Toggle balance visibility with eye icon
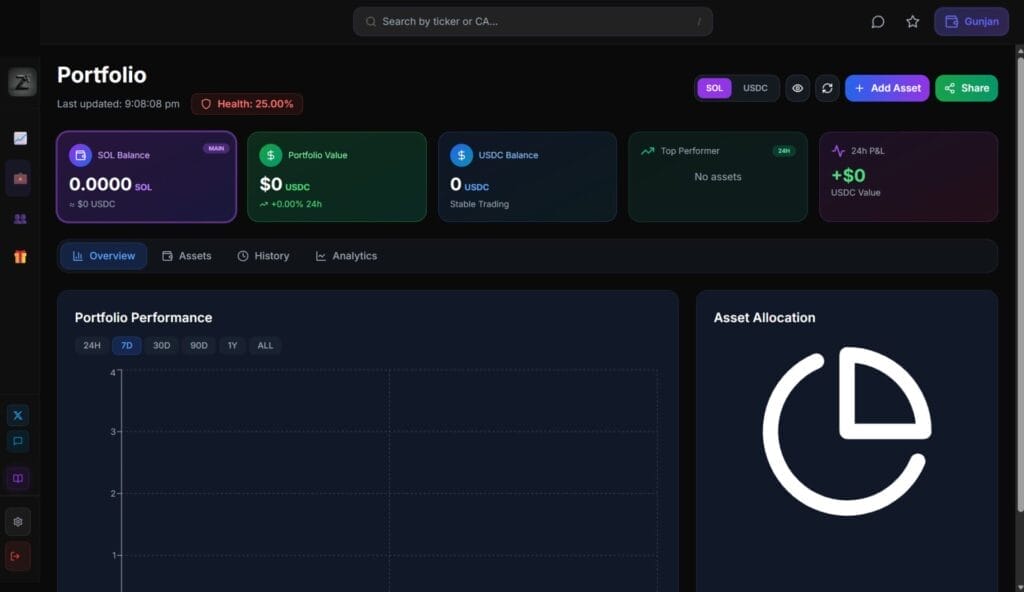 point(797,88)
